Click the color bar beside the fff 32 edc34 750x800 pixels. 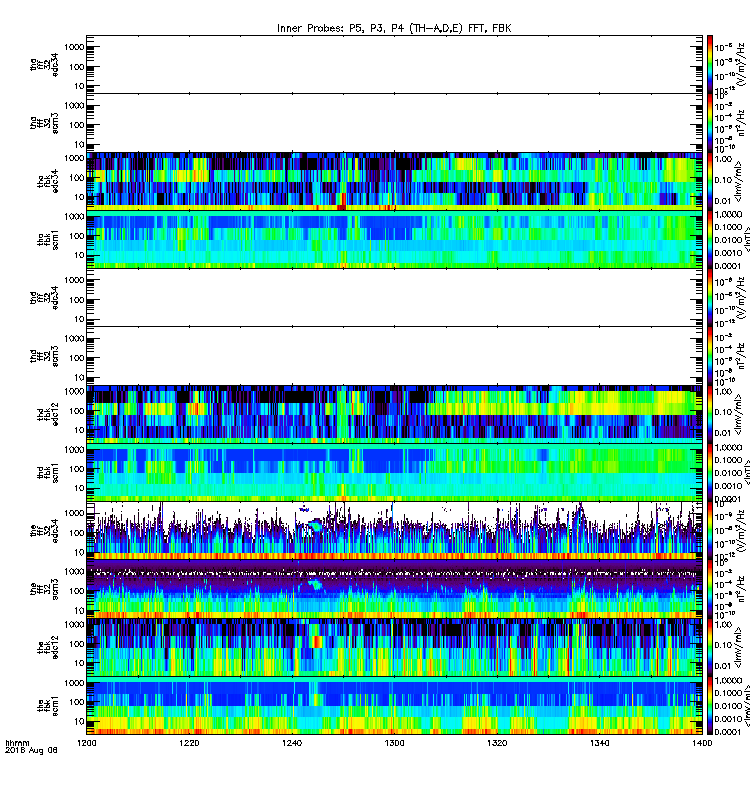[x=710, y=531]
